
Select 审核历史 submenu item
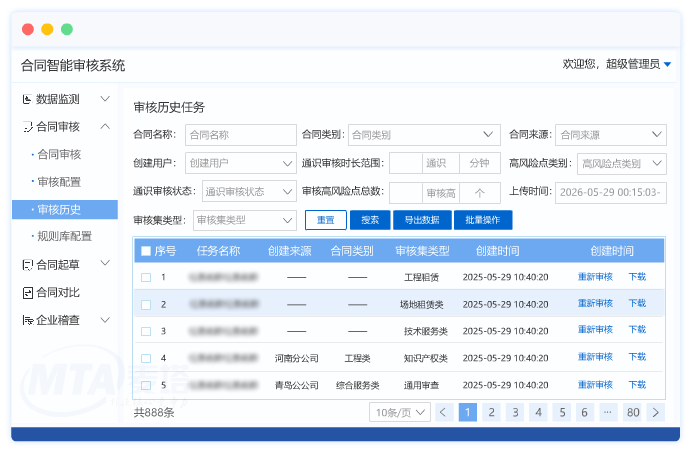coord(65,209)
